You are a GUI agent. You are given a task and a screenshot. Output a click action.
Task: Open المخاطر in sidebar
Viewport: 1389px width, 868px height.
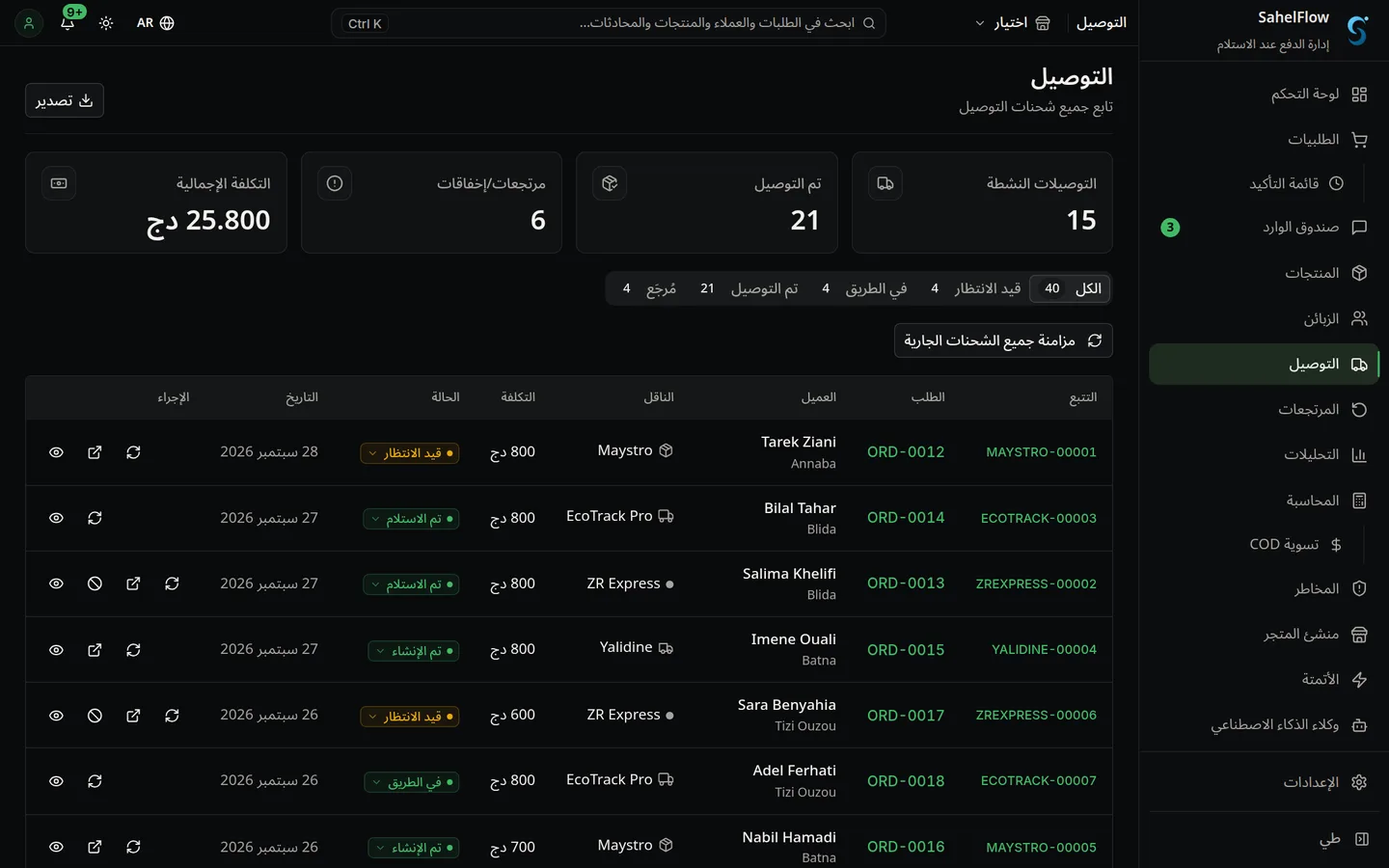click(1264, 588)
